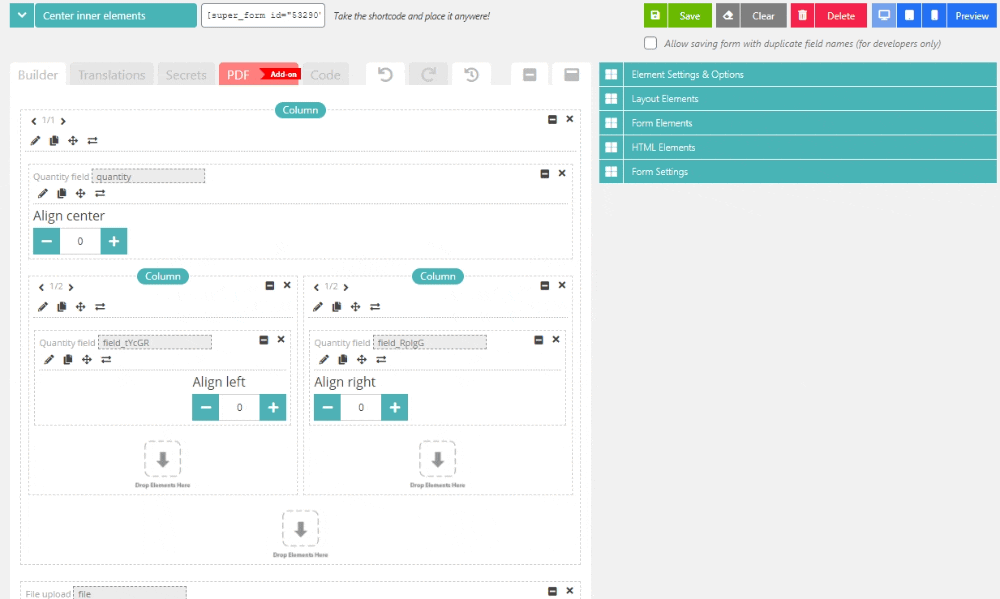1000x599 pixels.
Task: Click the eraser icon beside Clear
Action: (x=728, y=15)
